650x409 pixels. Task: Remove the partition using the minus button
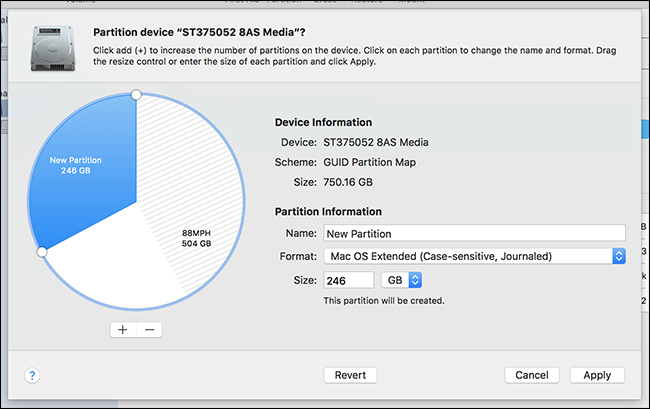(150, 330)
